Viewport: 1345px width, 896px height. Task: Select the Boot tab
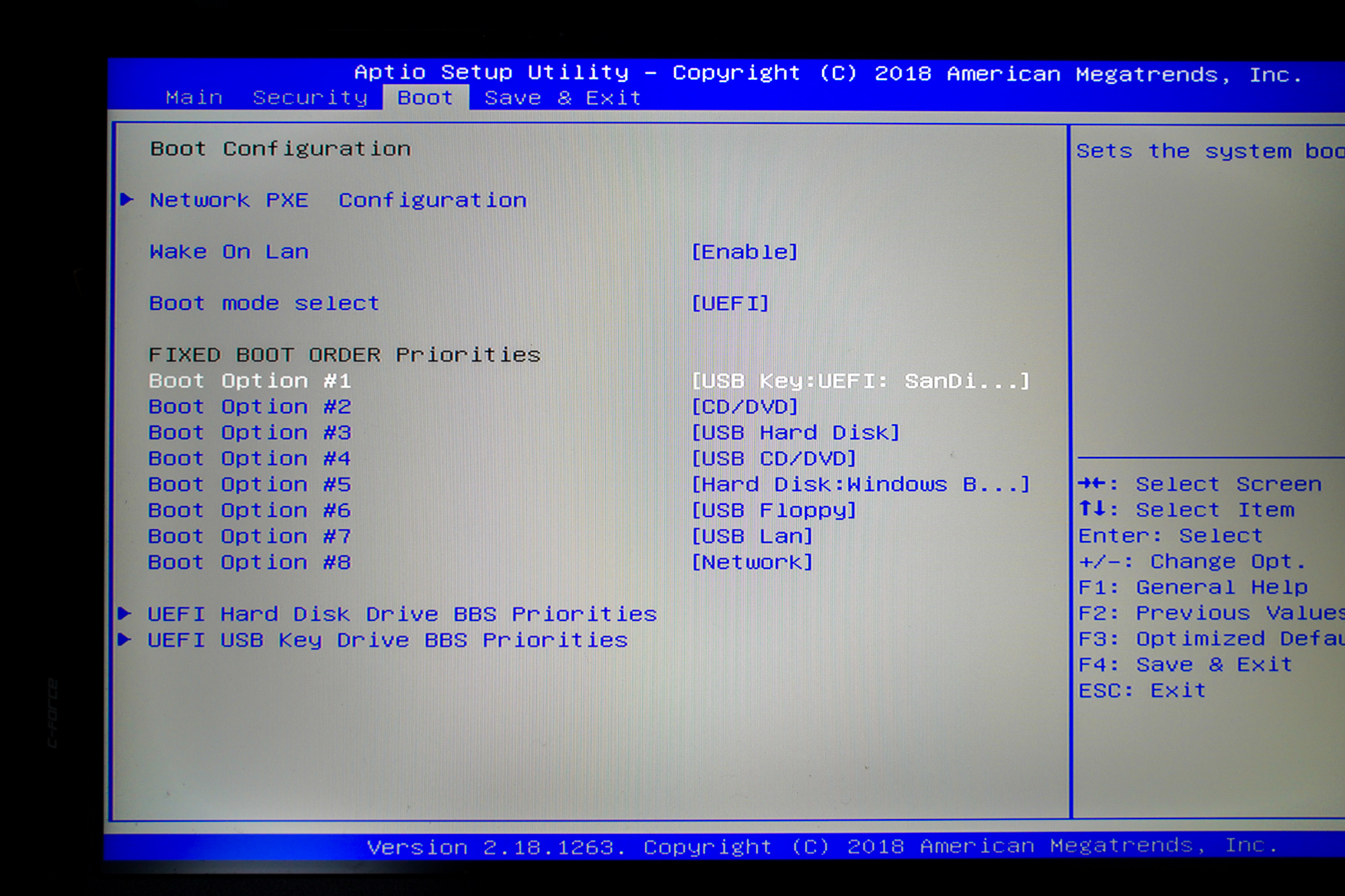(x=425, y=98)
